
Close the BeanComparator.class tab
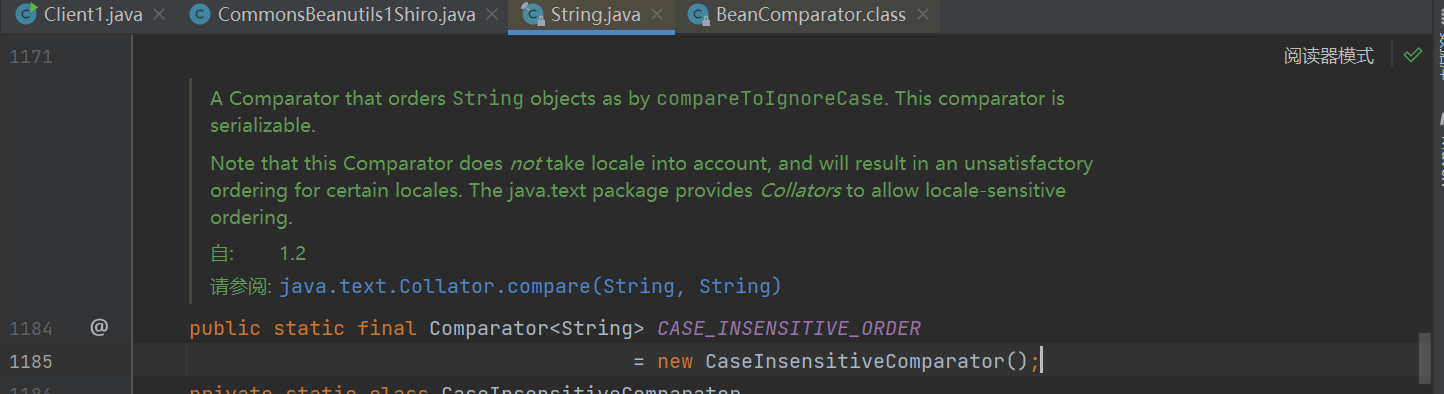921,15
